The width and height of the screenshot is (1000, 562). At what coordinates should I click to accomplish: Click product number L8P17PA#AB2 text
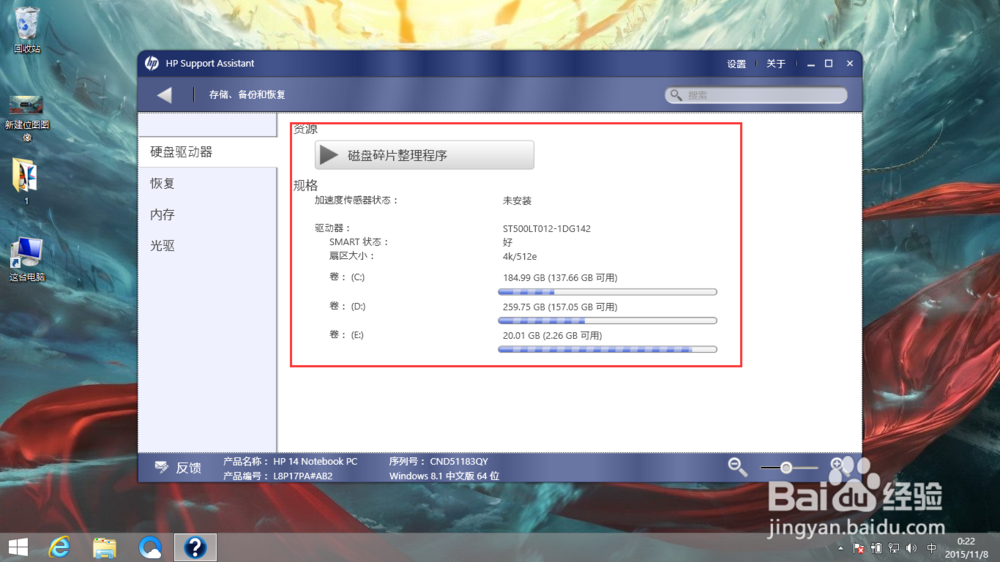click(x=303, y=476)
